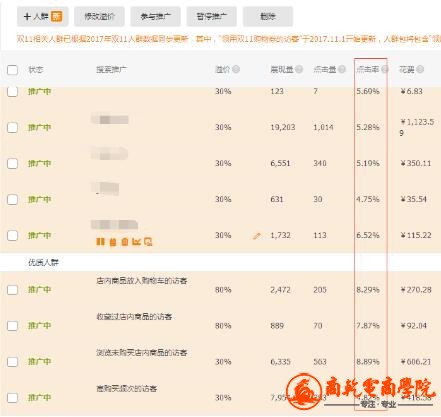
Task: Select the 店内商品放入购物车的访客 row checkbox
Action: point(12,290)
